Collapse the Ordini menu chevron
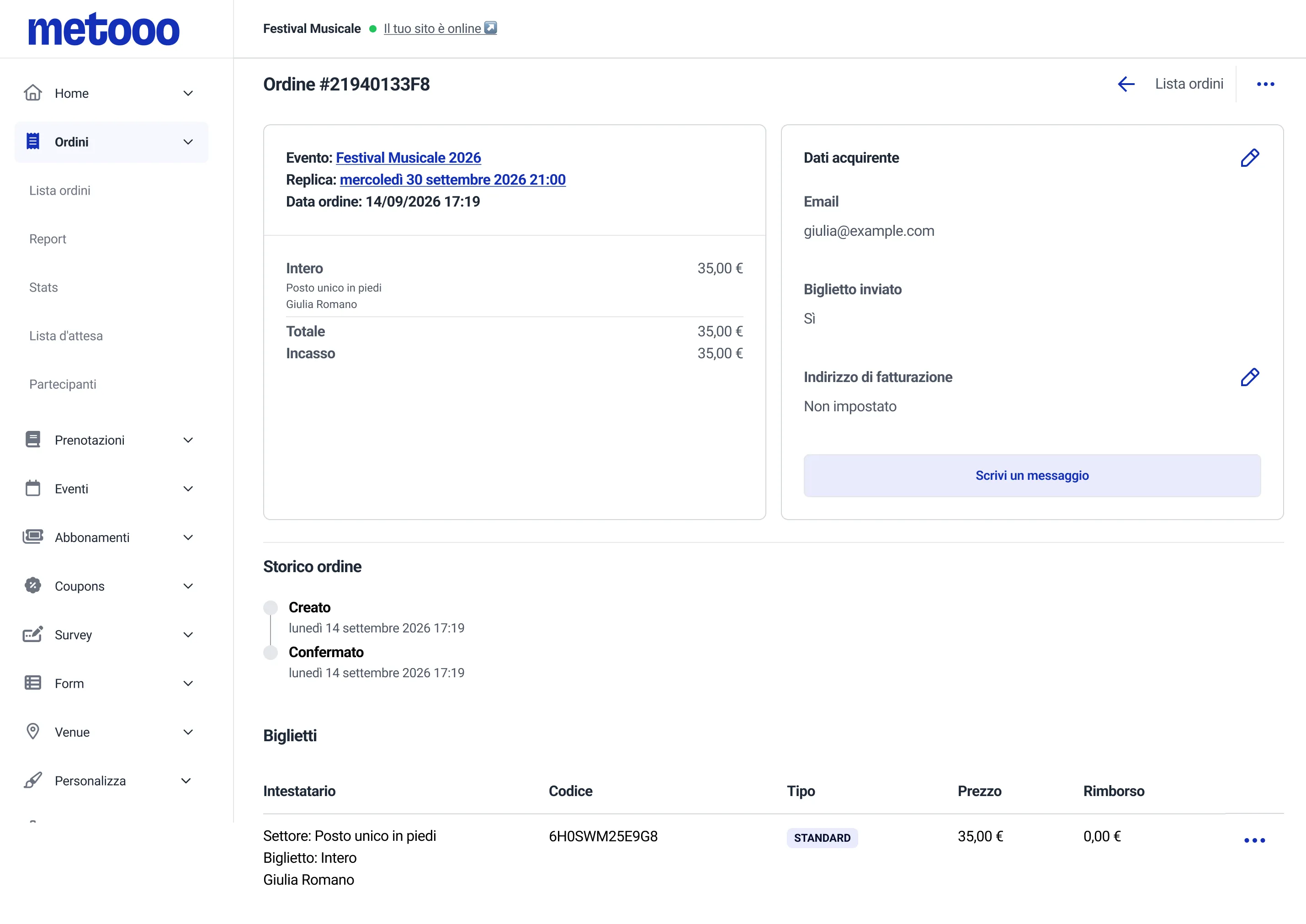 [188, 142]
